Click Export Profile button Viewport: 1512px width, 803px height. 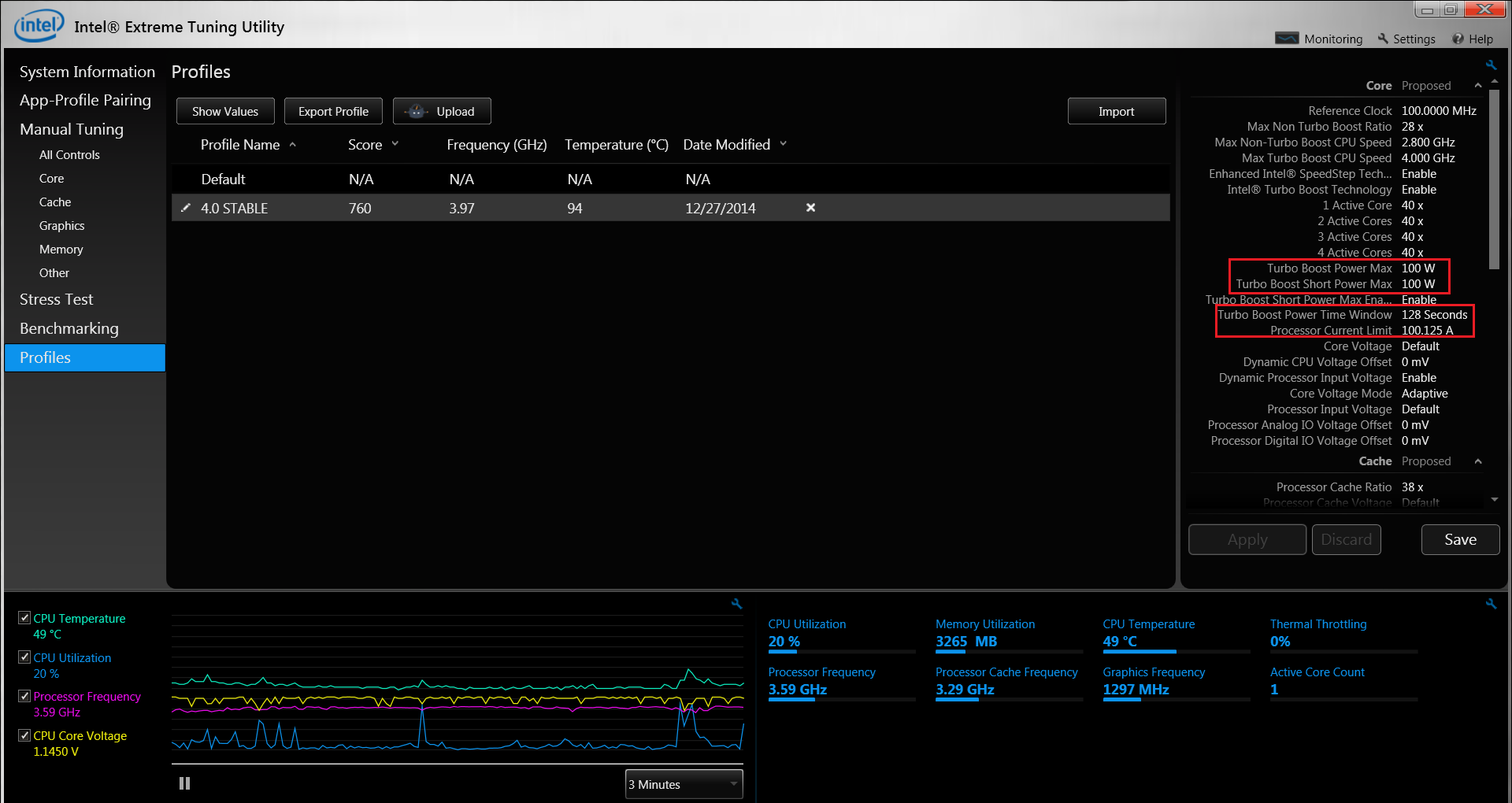[x=333, y=111]
